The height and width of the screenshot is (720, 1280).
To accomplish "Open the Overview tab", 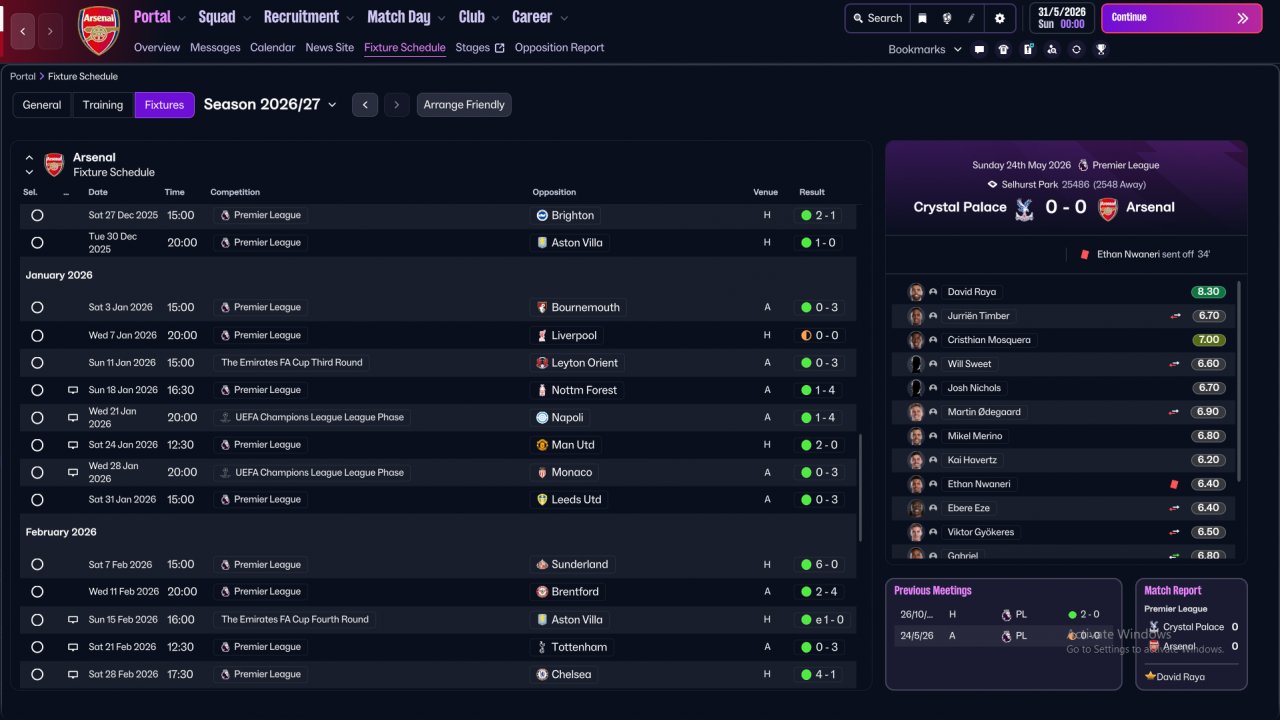I will (157, 47).
